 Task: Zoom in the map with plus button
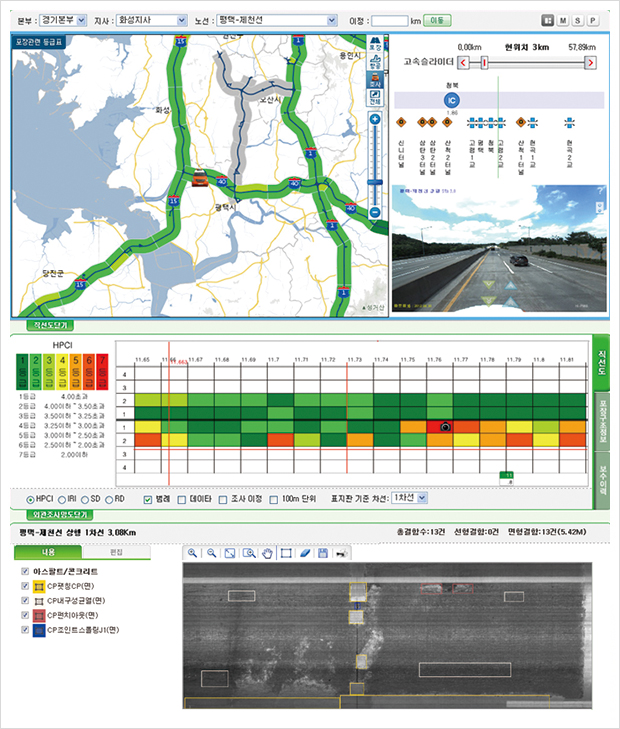[x=375, y=119]
